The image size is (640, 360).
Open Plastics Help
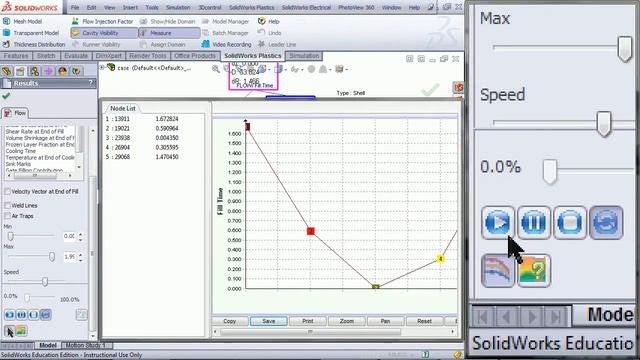pyautogui.click(x=269, y=21)
